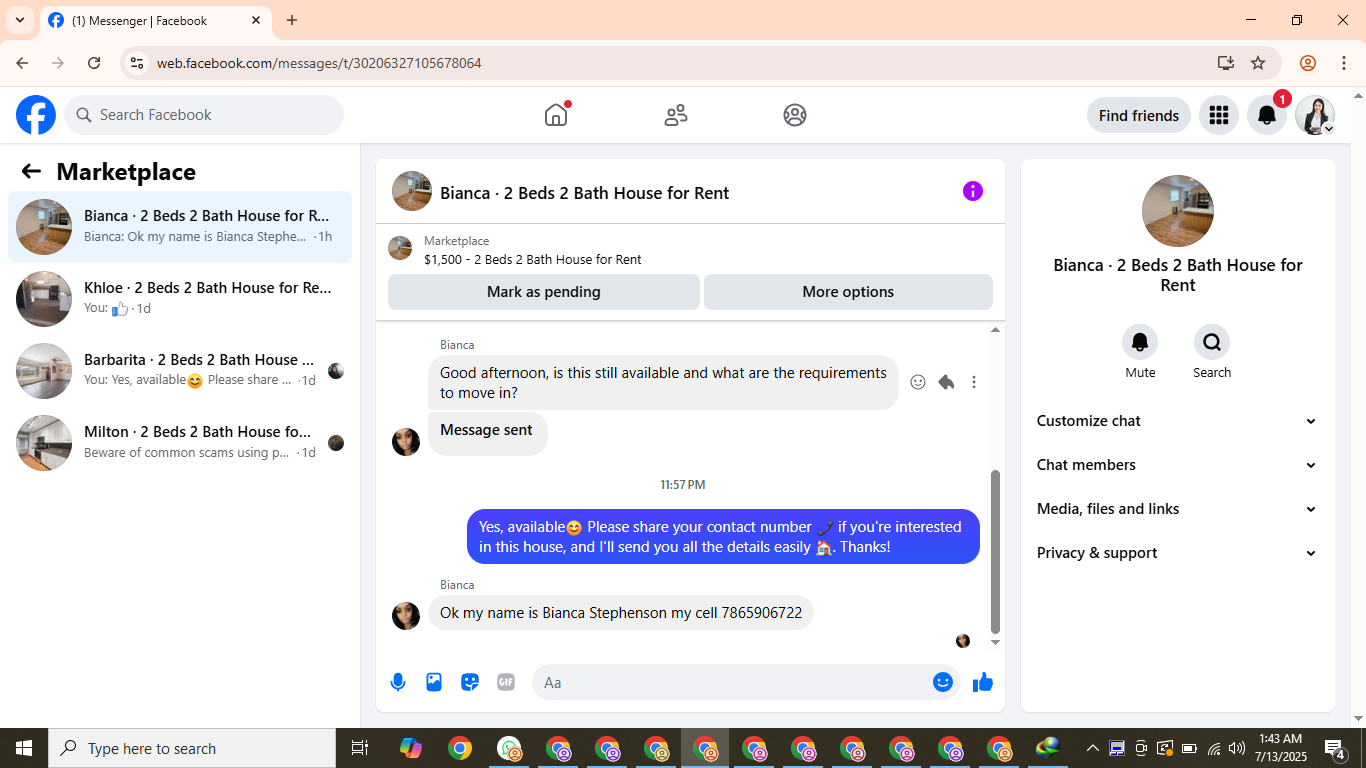Click Find friends button
1366x768 pixels.
click(1139, 115)
